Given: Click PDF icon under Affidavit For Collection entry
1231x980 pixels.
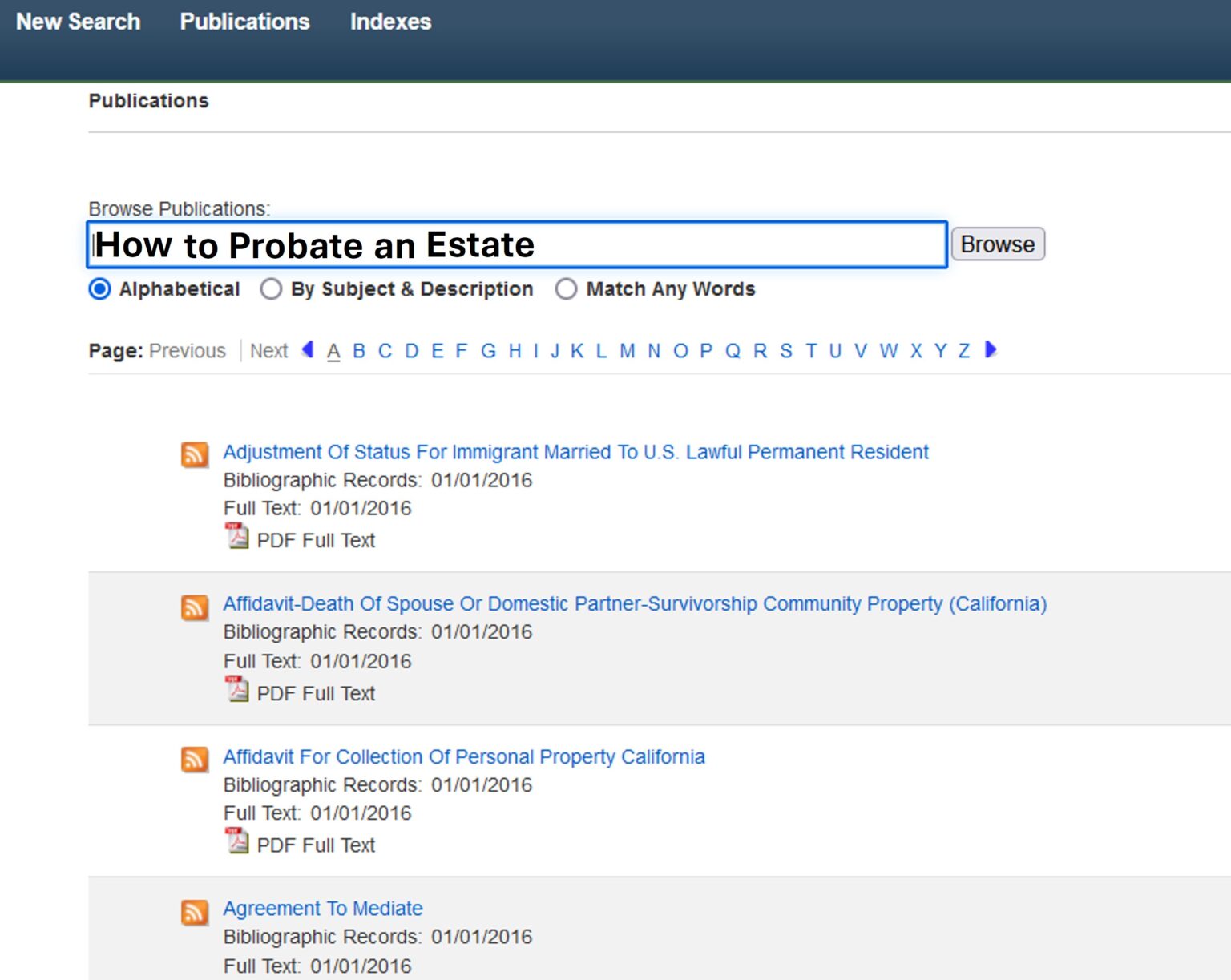Looking at the screenshot, I should [236, 840].
